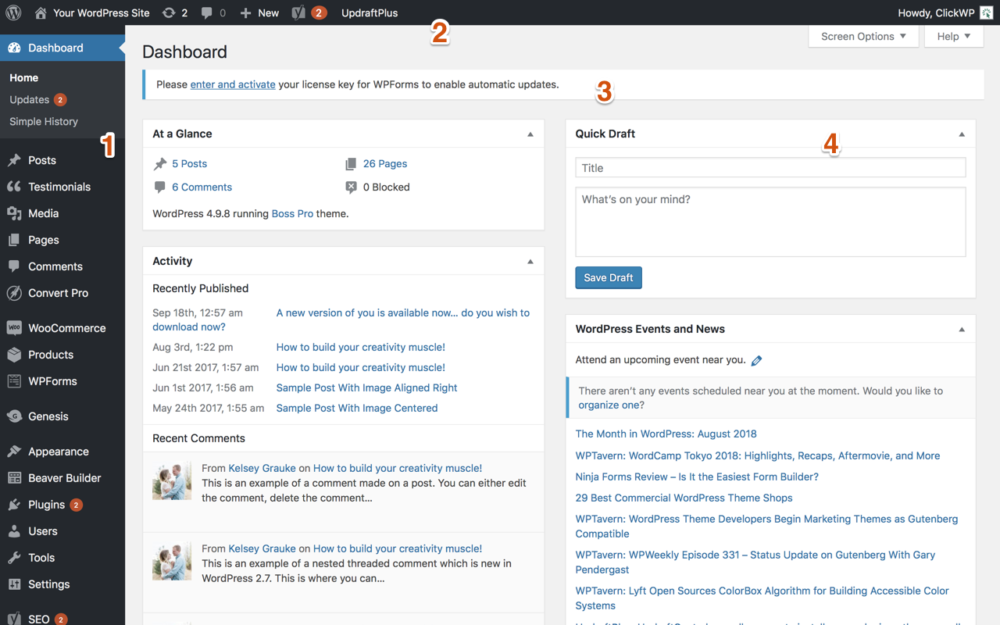
Task: Select Simple History in the Dashboard submenu
Action: 43,122
